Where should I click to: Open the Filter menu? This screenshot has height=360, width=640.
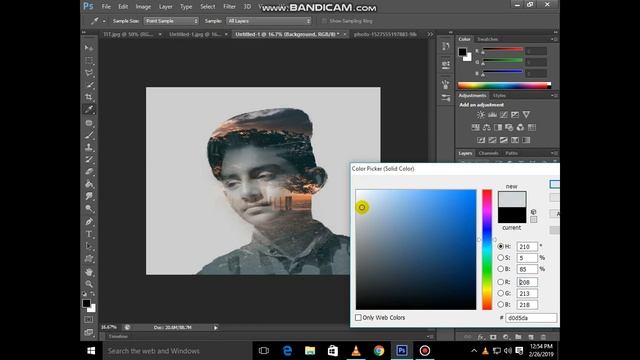coord(229,7)
